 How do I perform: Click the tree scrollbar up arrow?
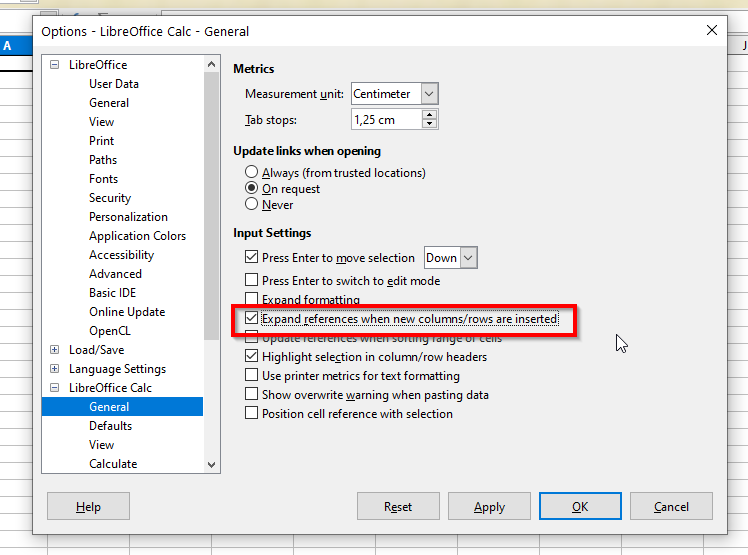point(211,64)
